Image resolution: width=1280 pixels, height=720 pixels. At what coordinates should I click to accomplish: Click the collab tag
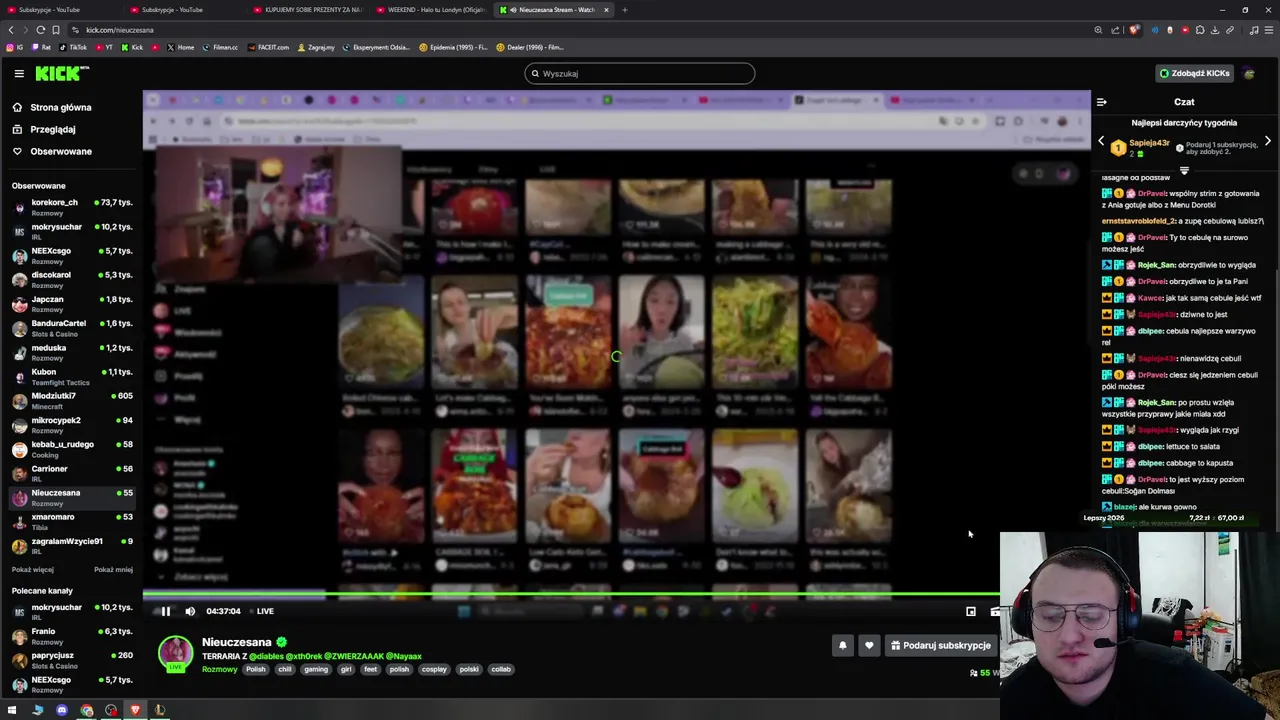(501, 669)
